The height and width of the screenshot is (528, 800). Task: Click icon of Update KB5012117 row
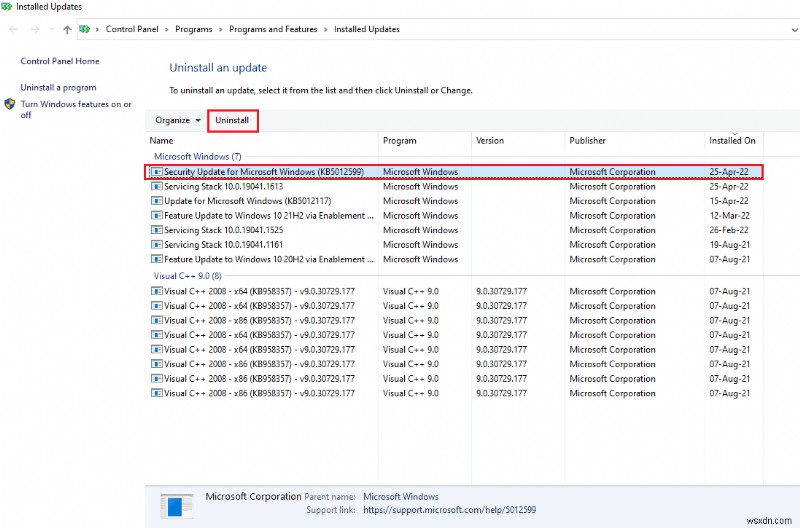coord(157,201)
